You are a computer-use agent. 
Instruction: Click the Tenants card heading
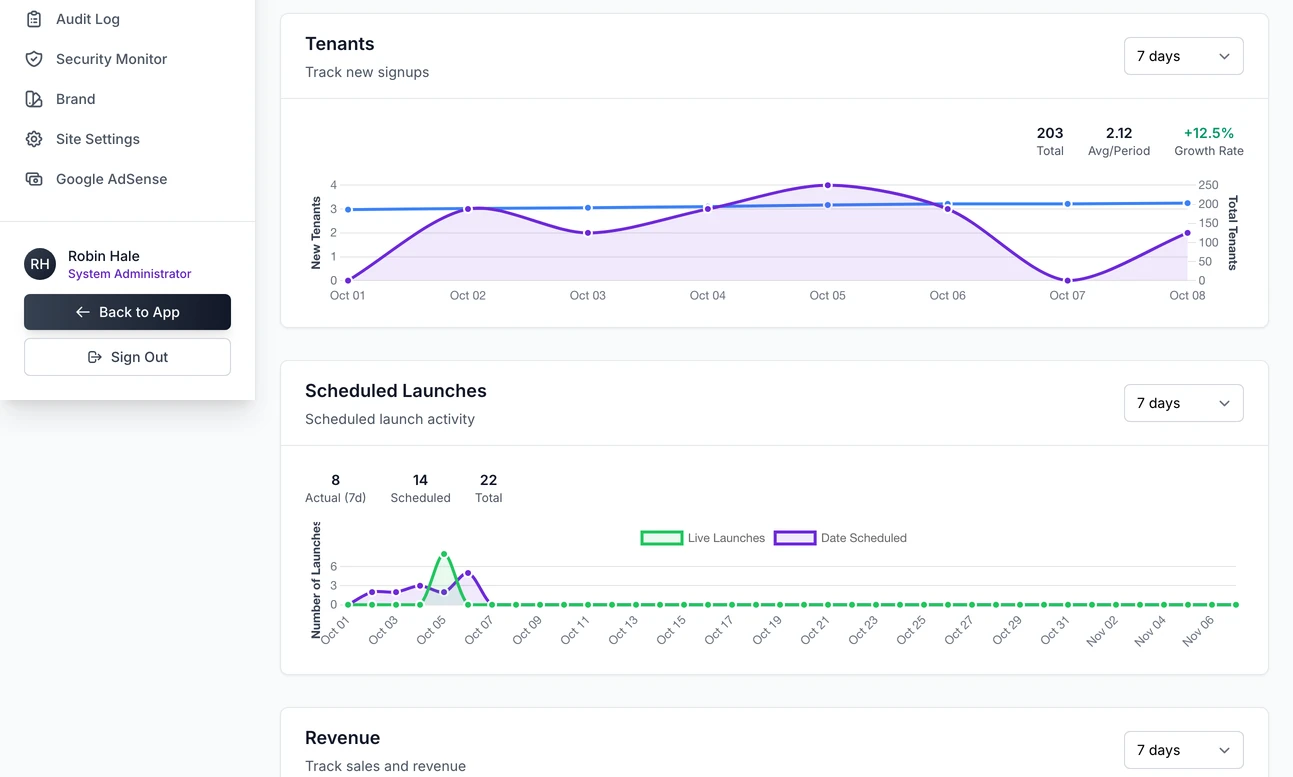click(x=340, y=44)
